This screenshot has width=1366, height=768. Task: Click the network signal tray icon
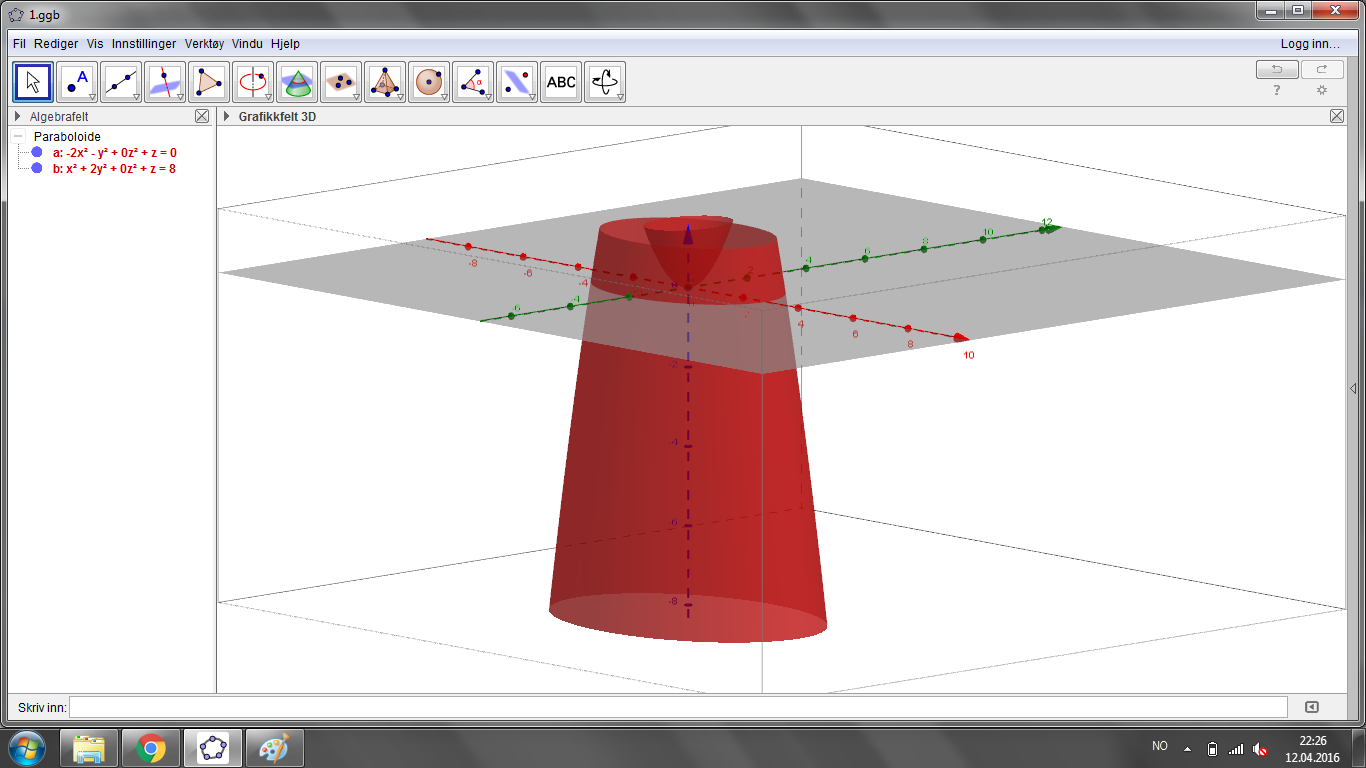[1236, 748]
